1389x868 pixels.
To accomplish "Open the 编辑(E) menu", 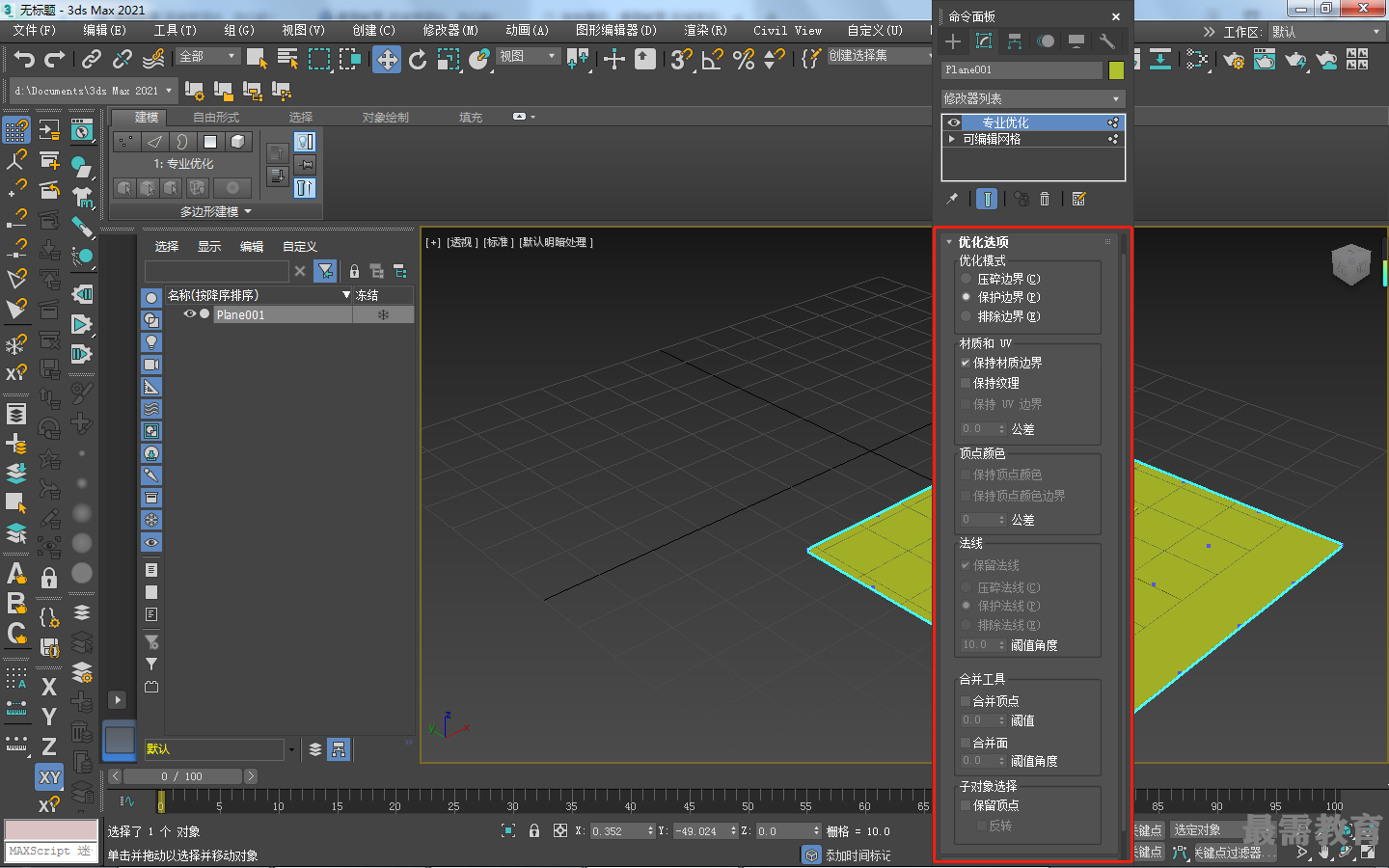I will coord(104,31).
